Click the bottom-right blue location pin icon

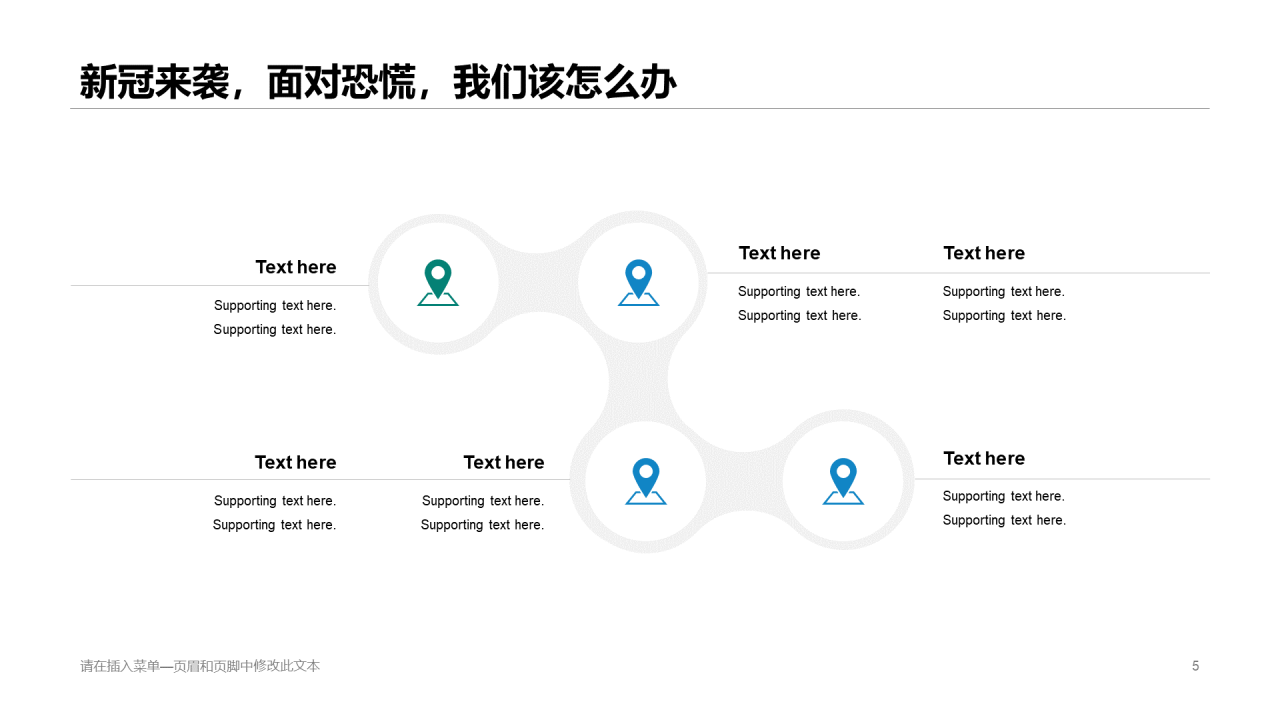tap(843, 480)
